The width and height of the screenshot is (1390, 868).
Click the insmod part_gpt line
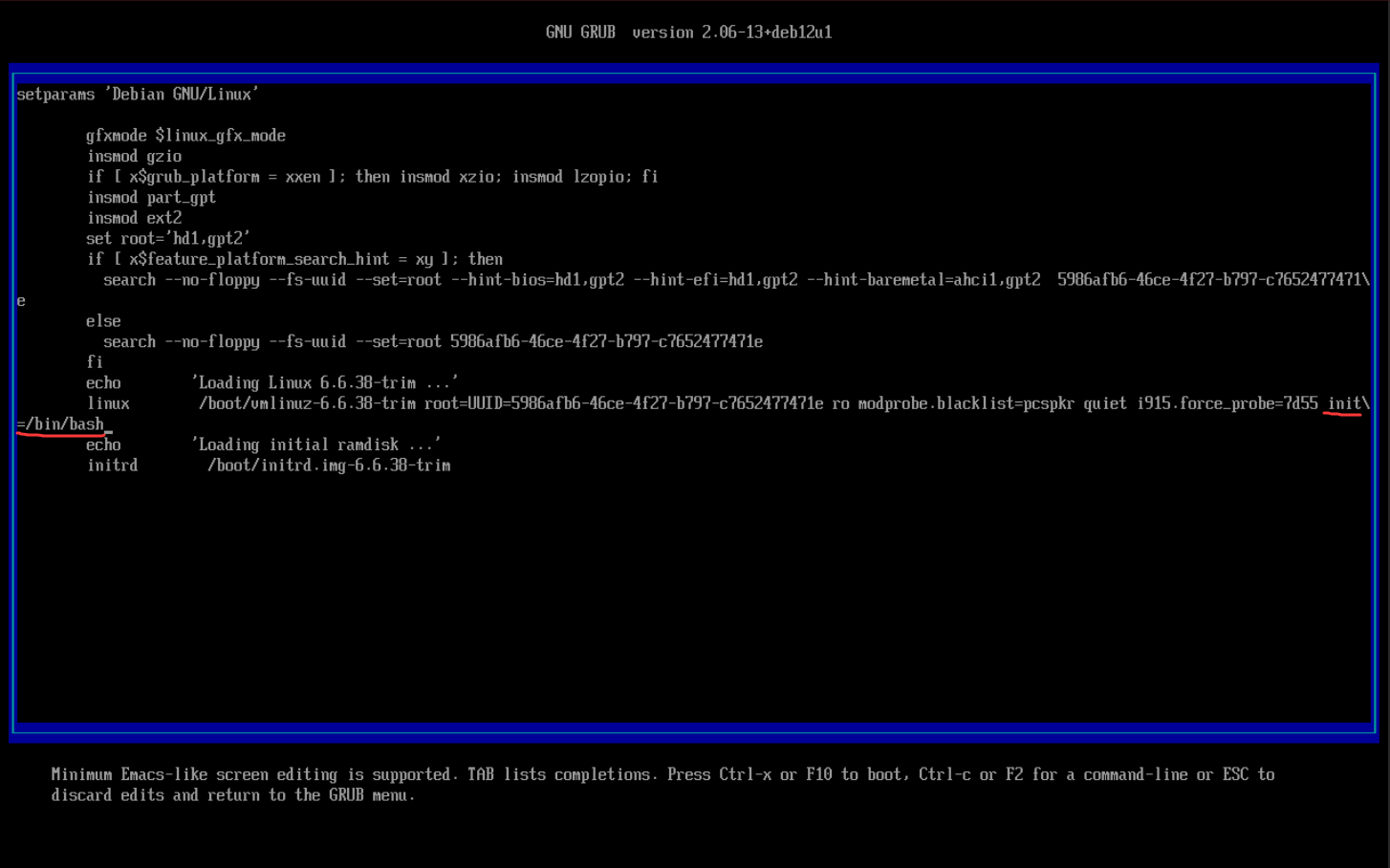coord(151,198)
